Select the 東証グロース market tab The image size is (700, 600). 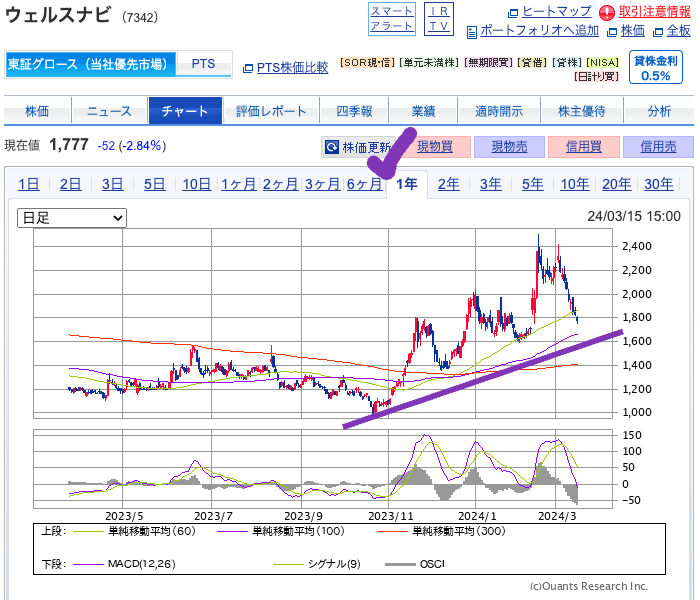click(91, 64)
